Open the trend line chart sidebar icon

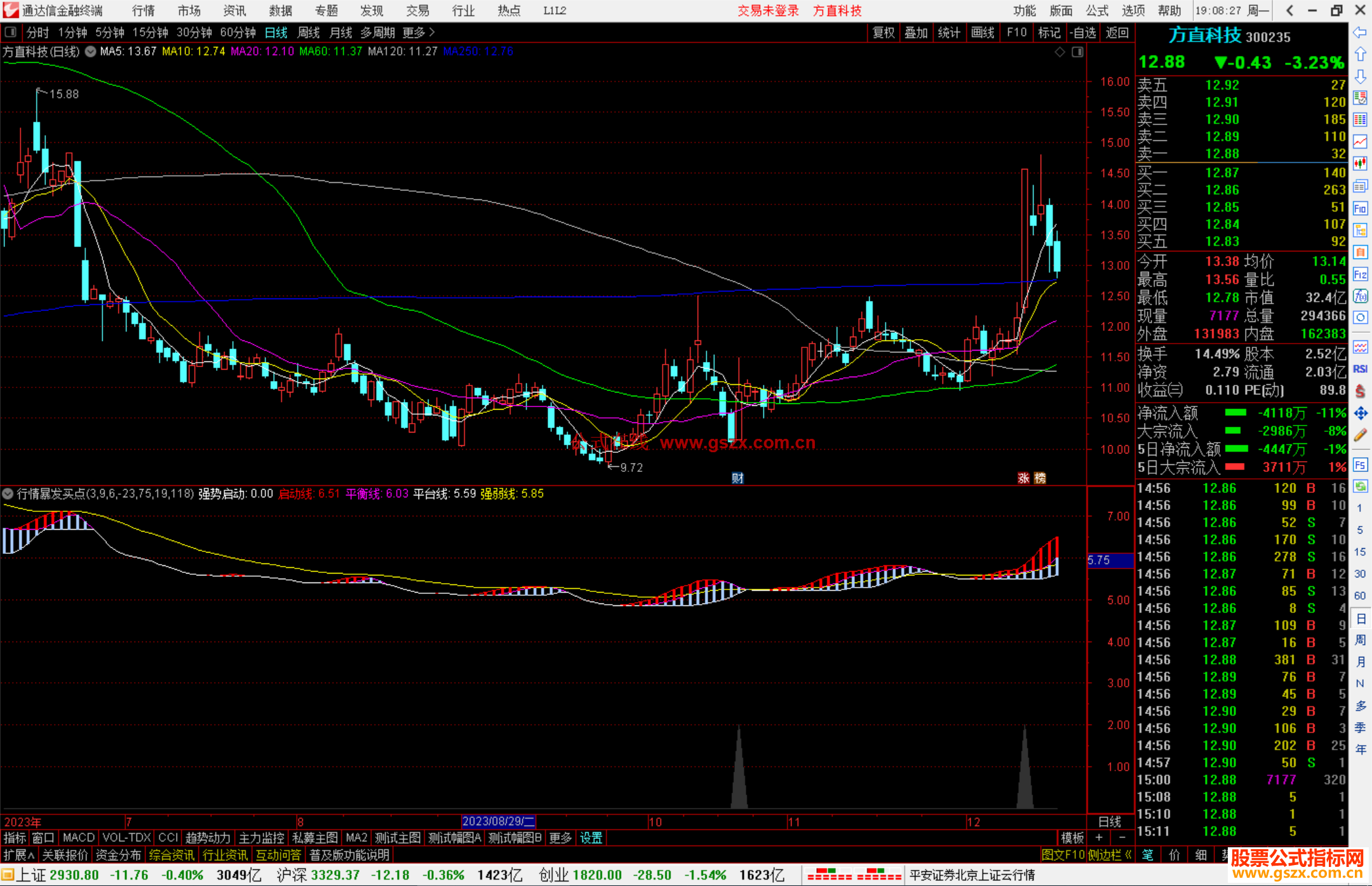pos(1360,142)
